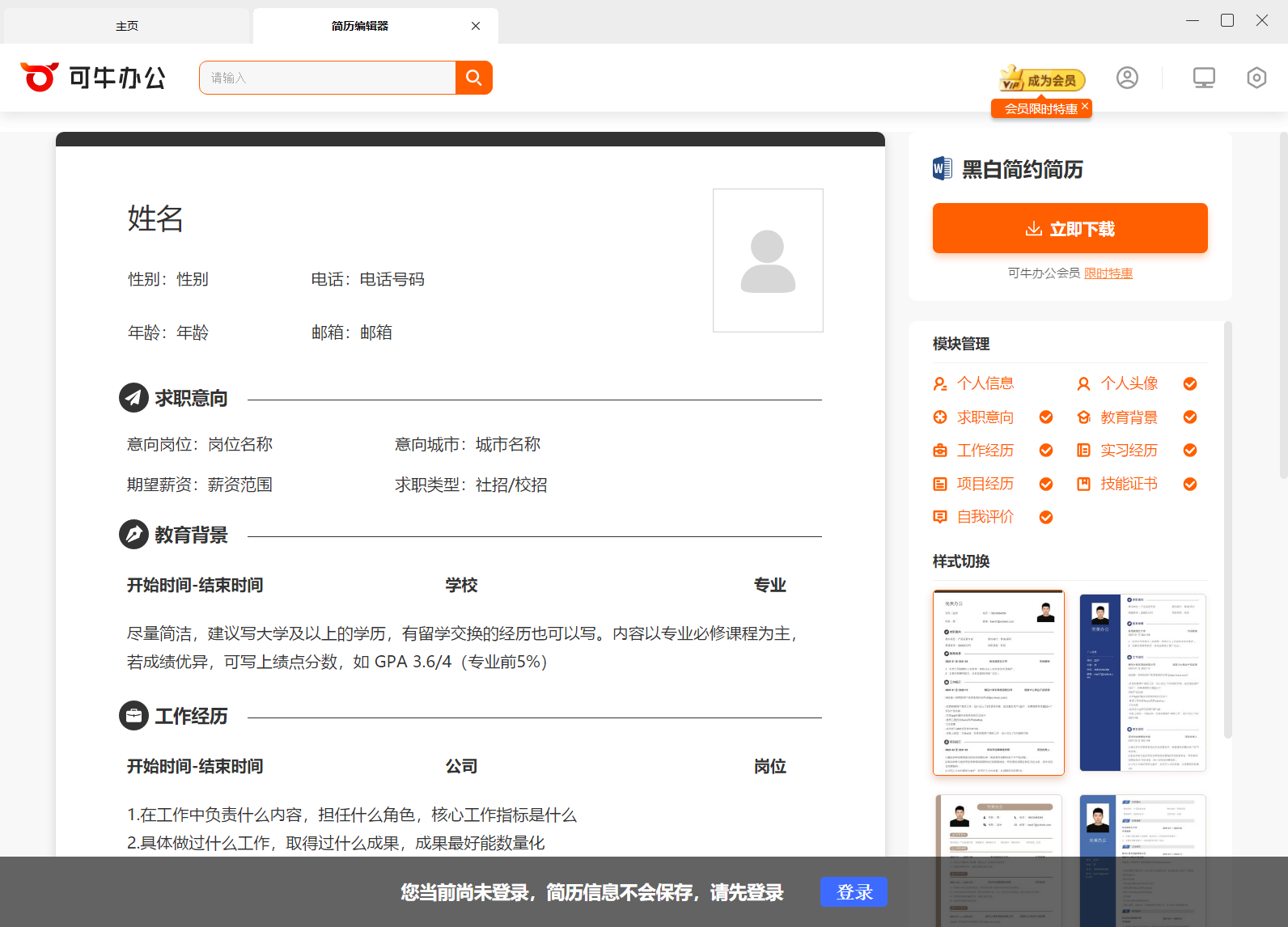Select the blue sidebar resume style at bottom right
1288x927 pixels.
1142,861
